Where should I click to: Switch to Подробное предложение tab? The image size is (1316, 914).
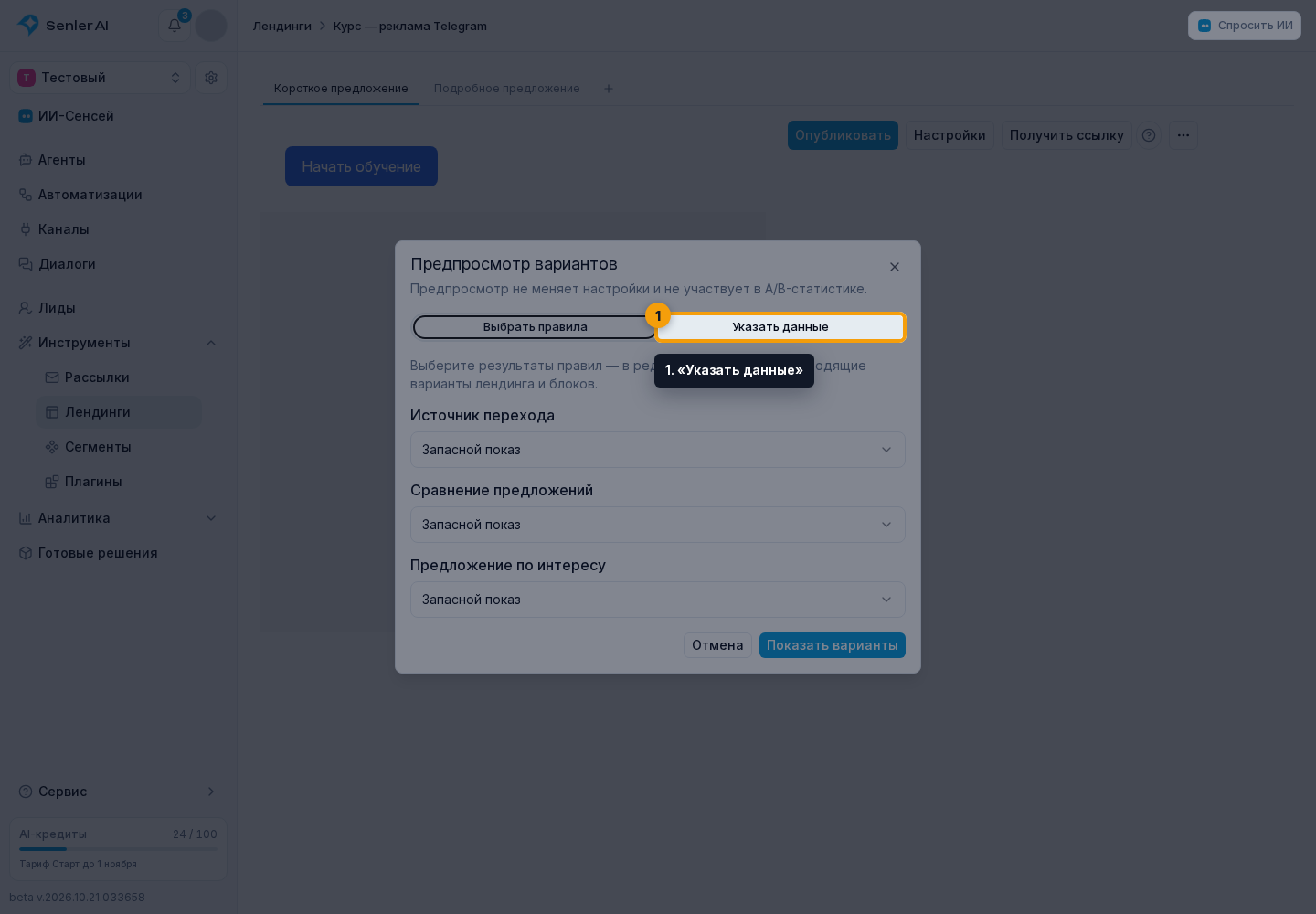tap(507, 89)
